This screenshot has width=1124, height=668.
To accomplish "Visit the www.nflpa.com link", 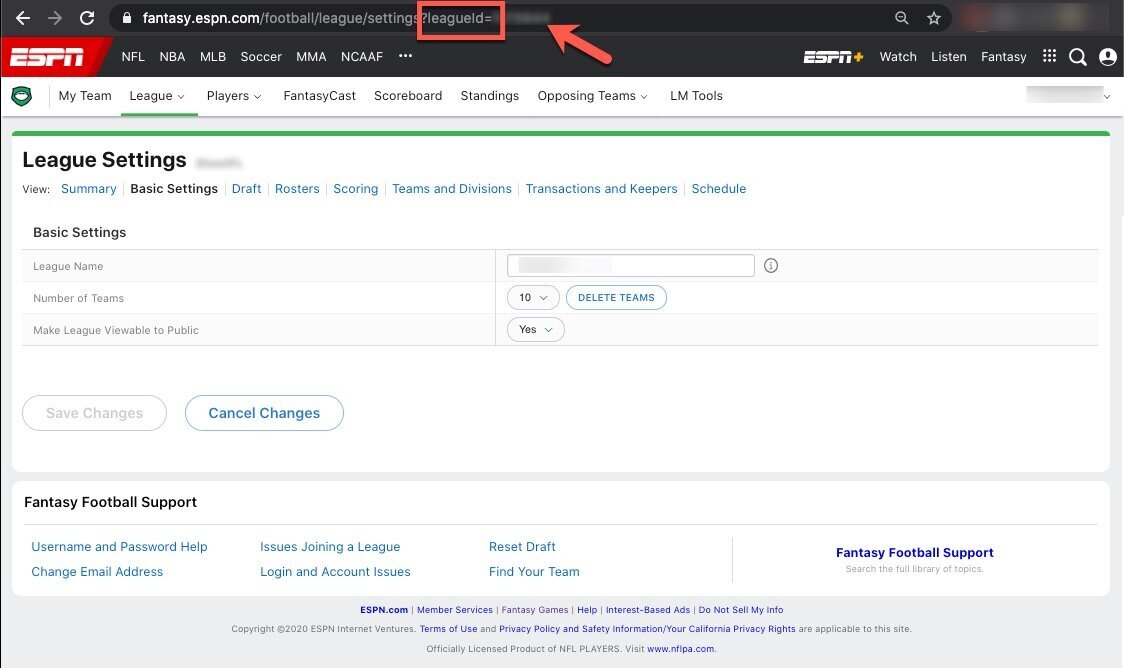I will pos(680,649).
